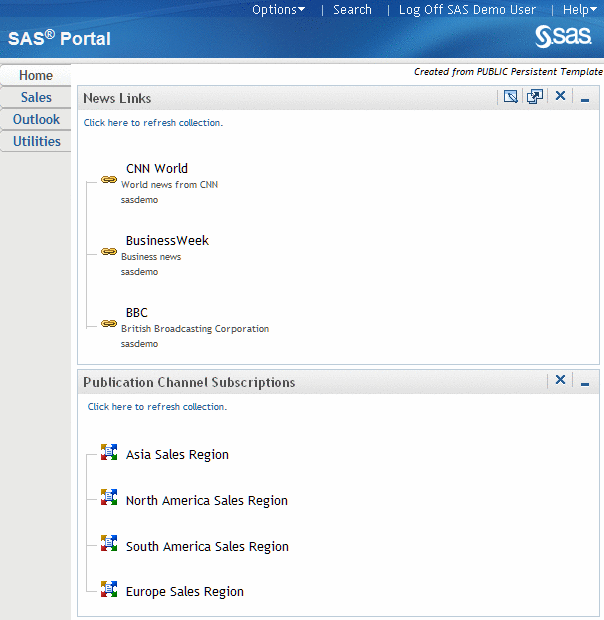The image size is (604, 620).
Task: Click the 'World news from CNN' description
Action: 169,185
